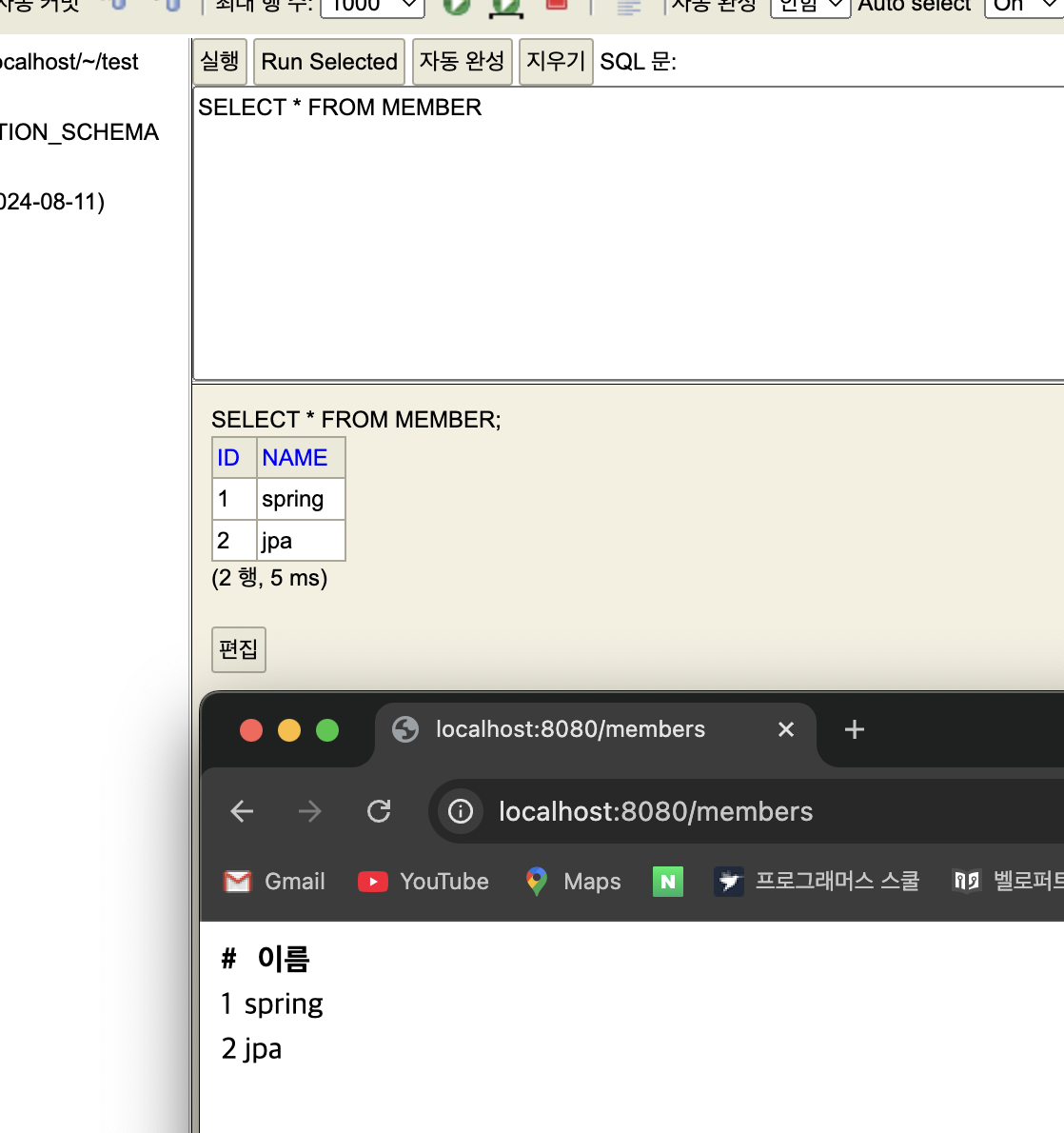Click the Run Selected icon in the H2 toolbar
Image resolution: width=1064 pixels, height=1133 pixels.
coord(506,7)
